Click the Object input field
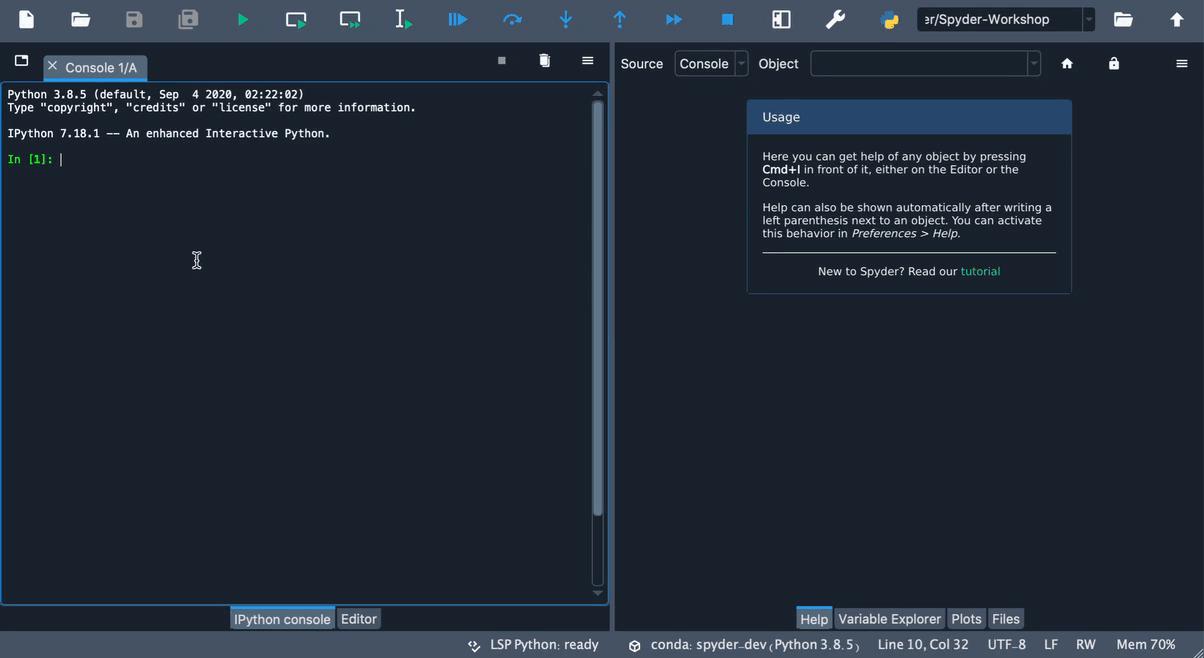 [920, 63]
